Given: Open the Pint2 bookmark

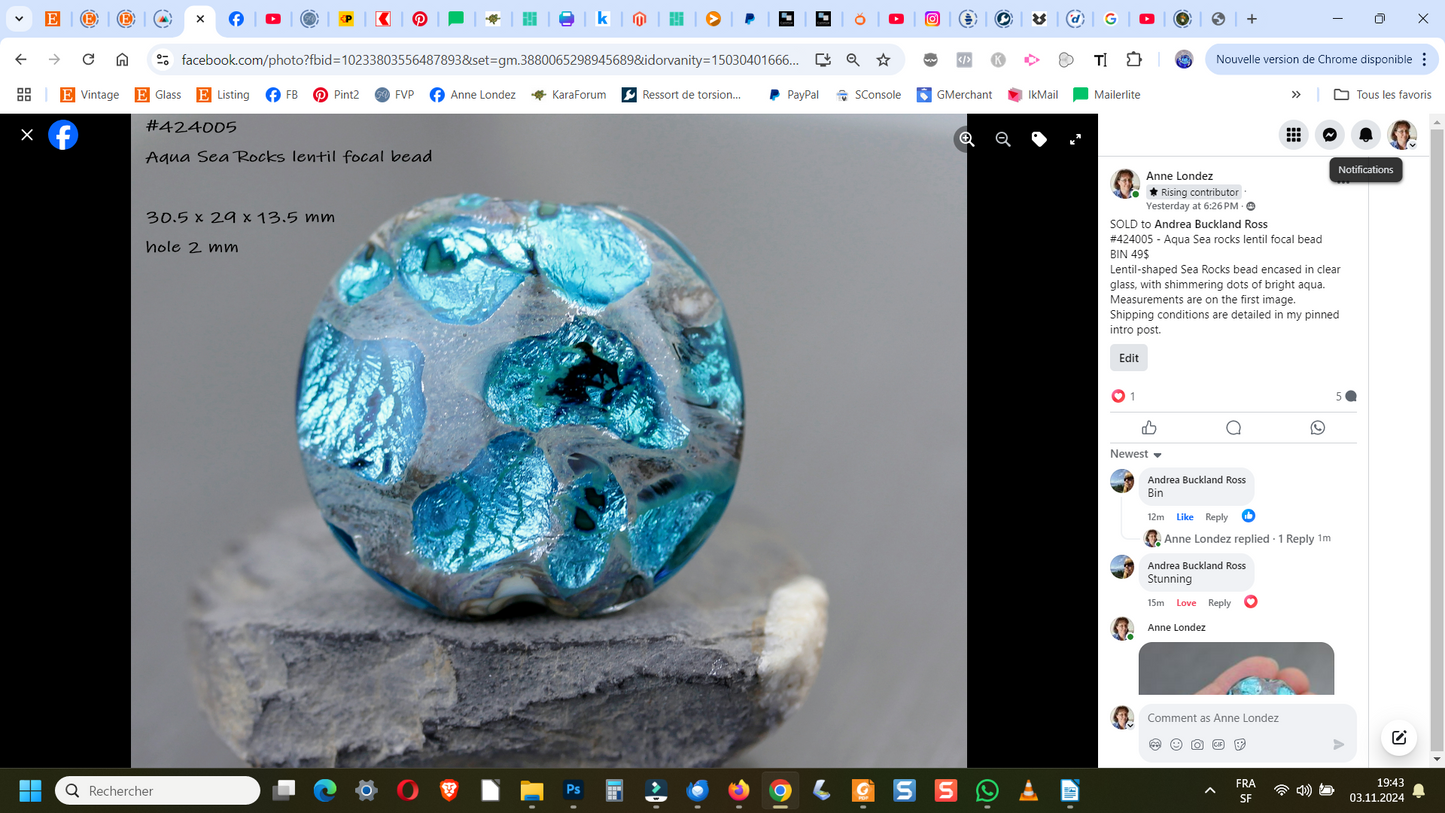Looking at the screenshot, I should point(336,95).
